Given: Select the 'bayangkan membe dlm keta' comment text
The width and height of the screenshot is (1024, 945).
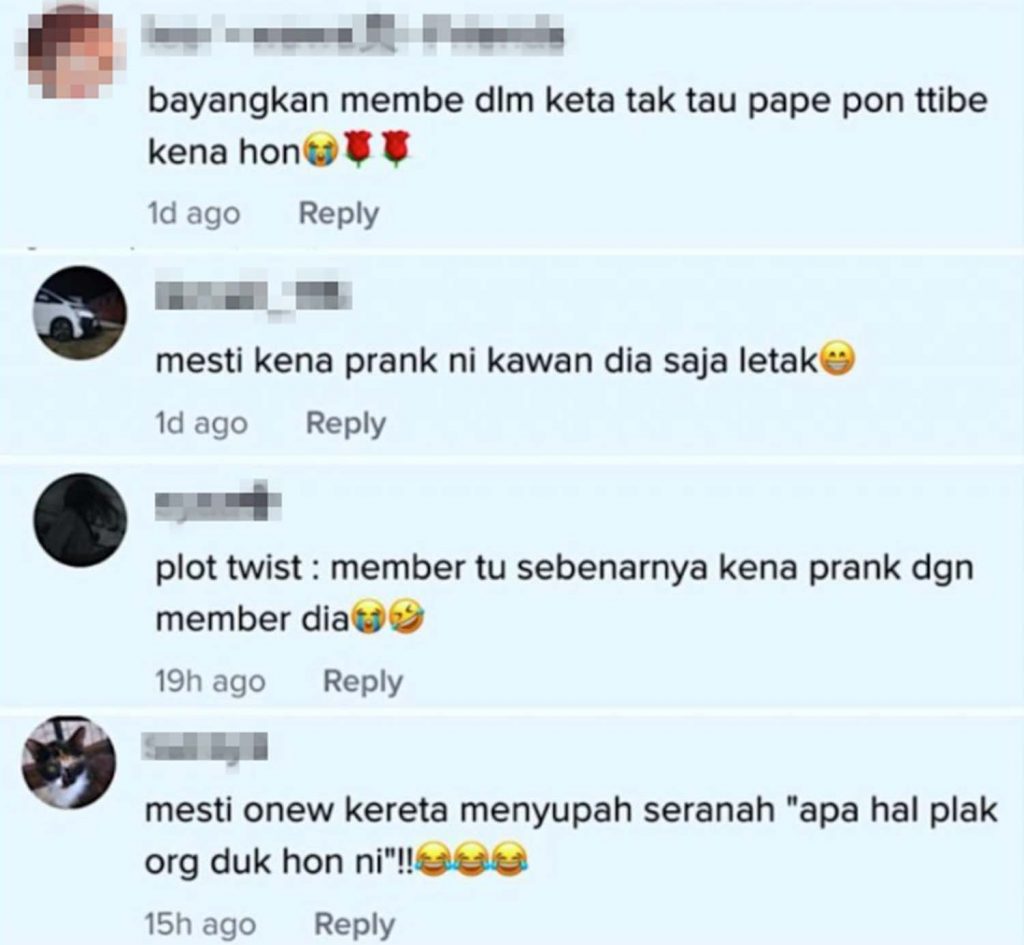Looking at the screenshot, I should pyautogui.click(x=568, y=127).
